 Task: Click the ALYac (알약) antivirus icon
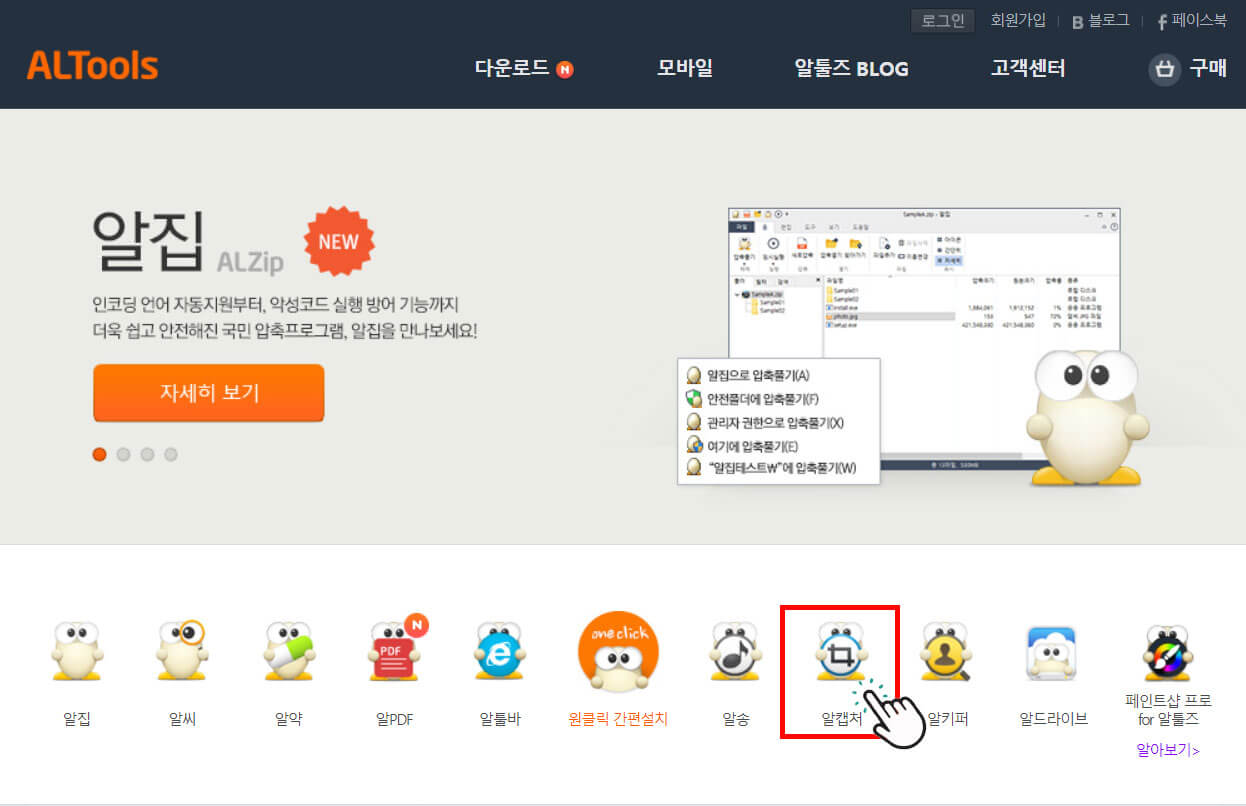287,655
